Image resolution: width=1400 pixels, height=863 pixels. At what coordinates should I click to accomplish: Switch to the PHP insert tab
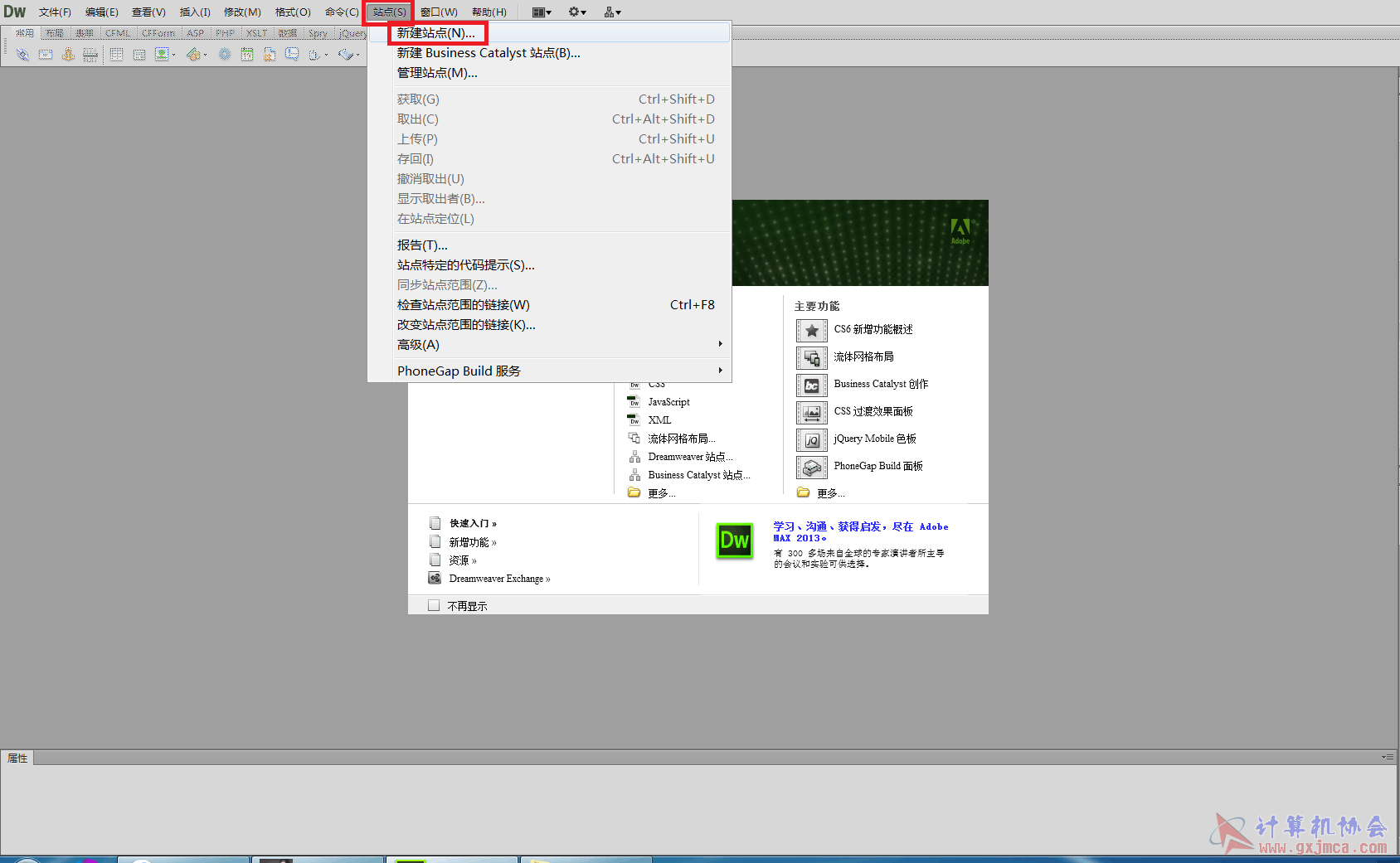pyautogui.click(x=225, y=33)
